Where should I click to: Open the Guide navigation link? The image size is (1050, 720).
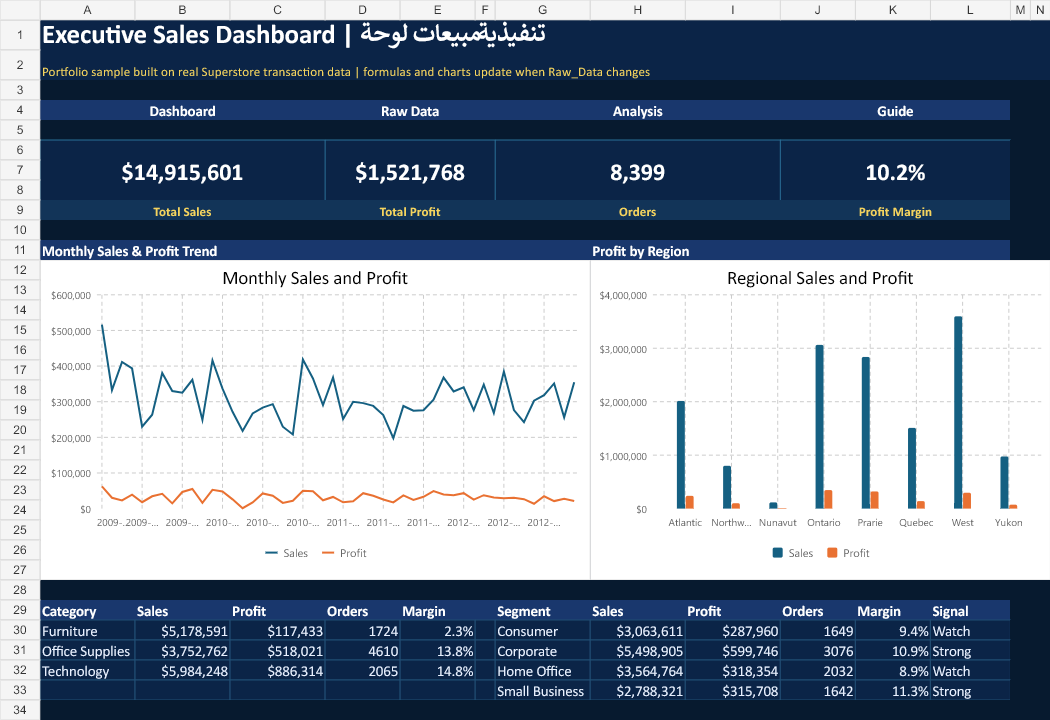coord(895,111)
